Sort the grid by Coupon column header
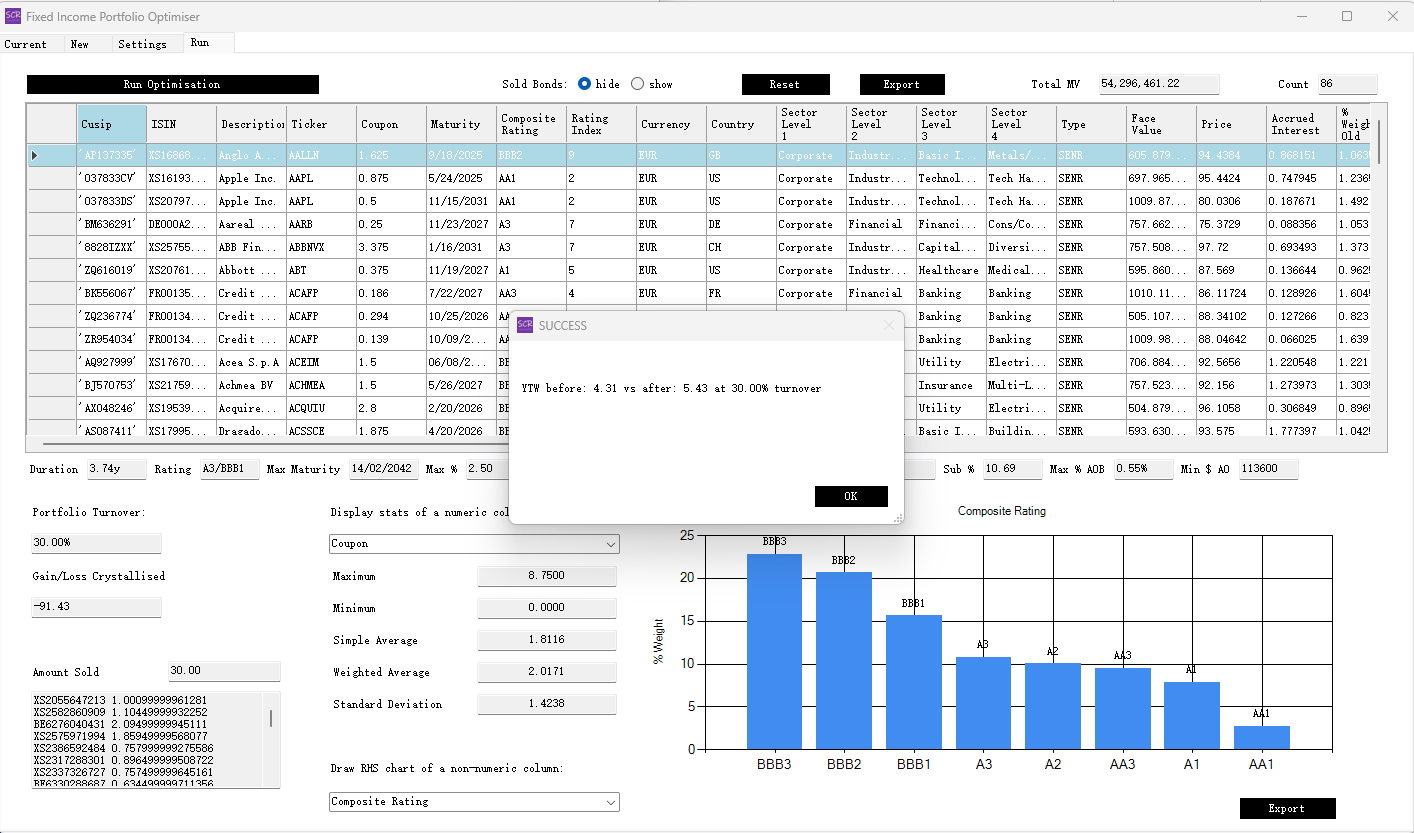This screenshot has height=833, width=1414. 390,124
